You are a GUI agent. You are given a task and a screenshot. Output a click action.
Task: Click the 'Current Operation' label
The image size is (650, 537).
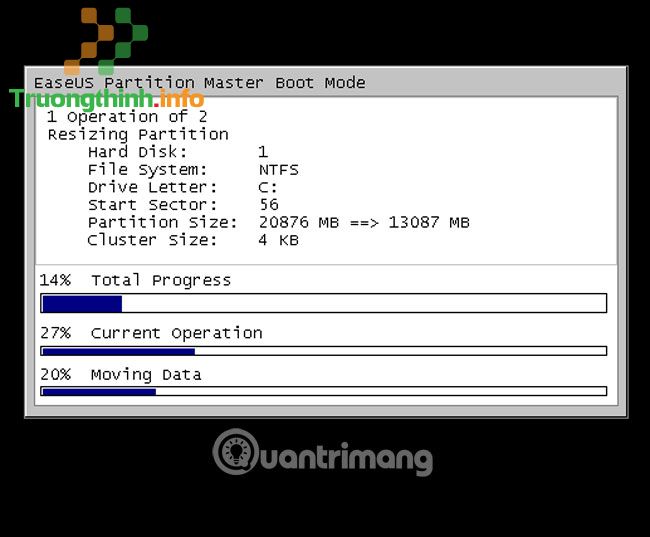point(177,333)
